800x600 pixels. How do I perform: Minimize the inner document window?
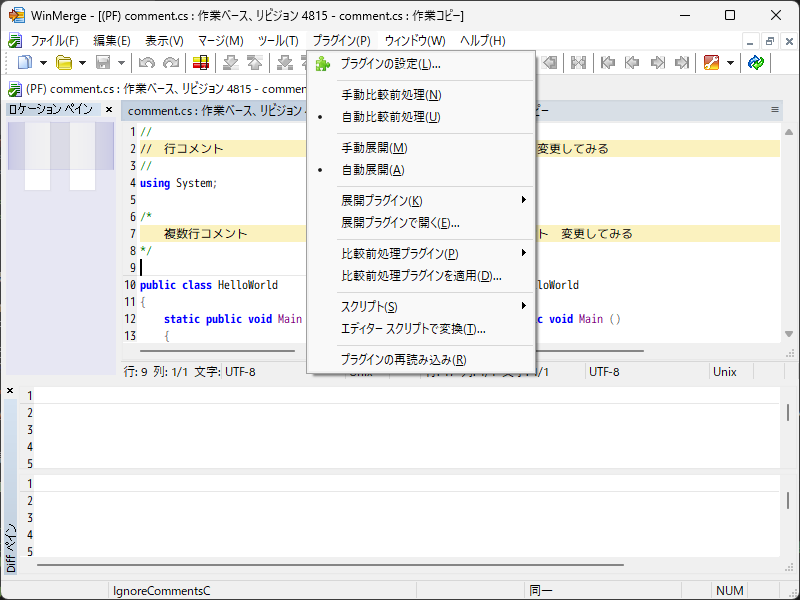750,41
